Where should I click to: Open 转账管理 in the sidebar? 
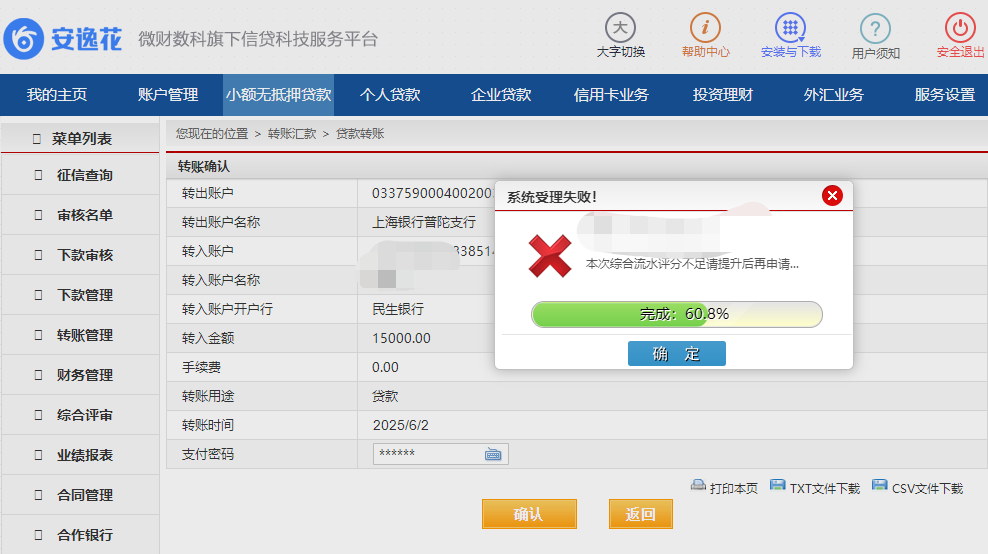[x=80, y=335]
